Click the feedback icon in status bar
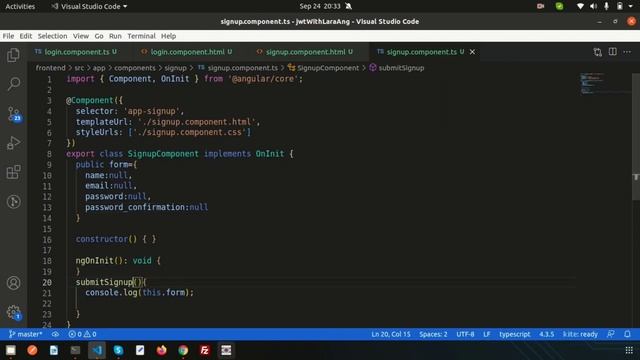This screenshot has height=360, width=640. click(x=611, y=334)
